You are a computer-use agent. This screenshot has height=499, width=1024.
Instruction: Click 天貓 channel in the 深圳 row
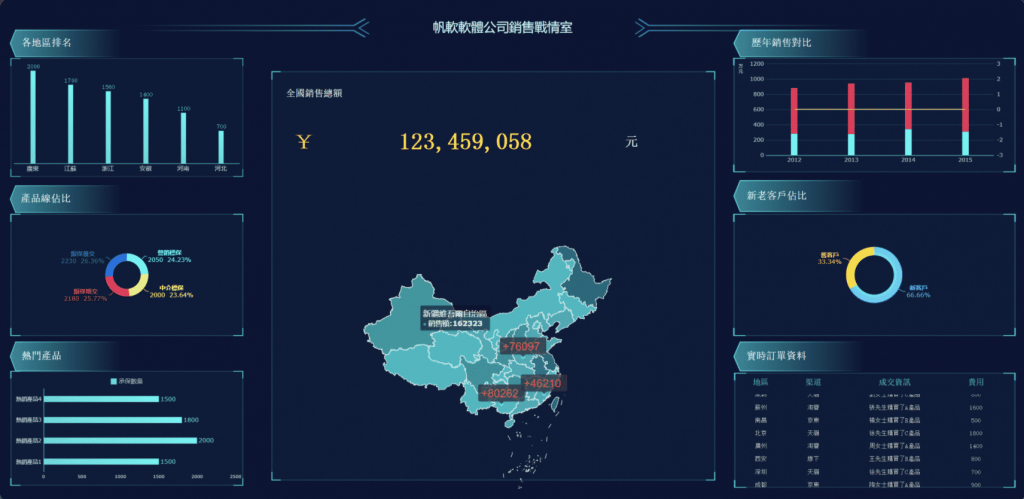click(x=814, y=472)
